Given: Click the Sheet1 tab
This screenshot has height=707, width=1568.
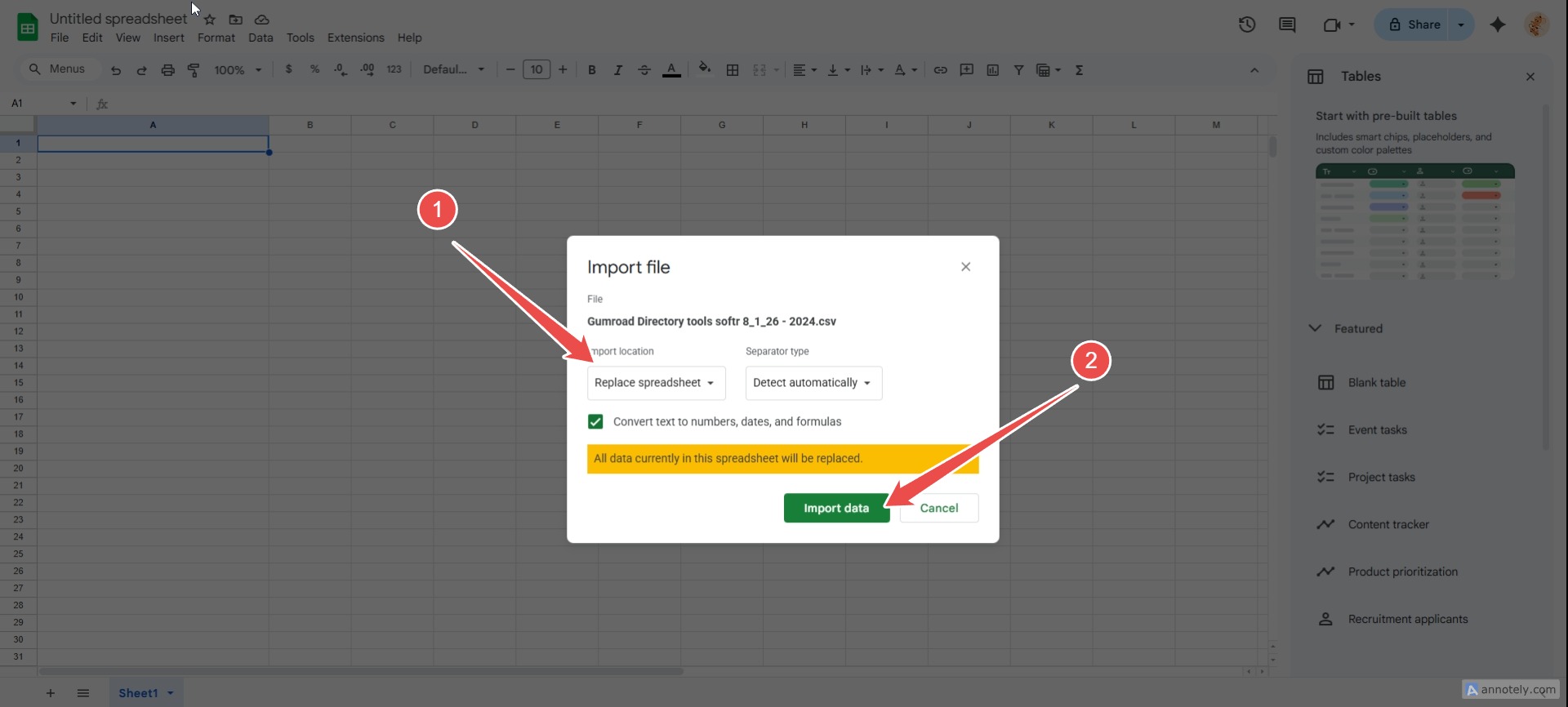Looking at the screenshot, I should pyautogui.click(x=138, y=693).
